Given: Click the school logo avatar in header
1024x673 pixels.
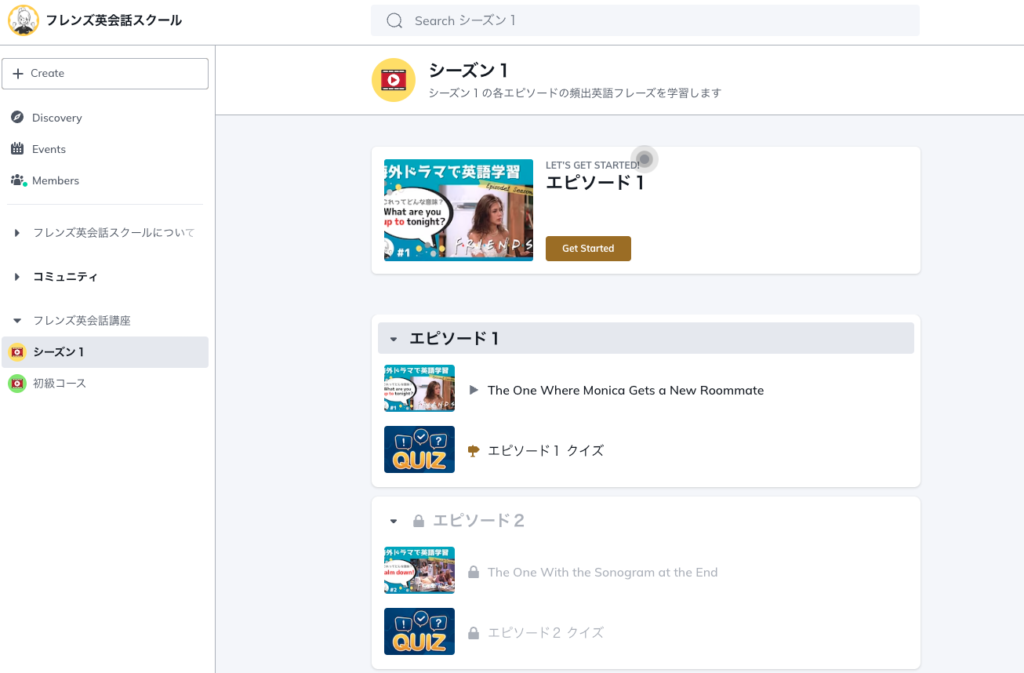Looking at the screenshot, I should (x=23, y=20).
